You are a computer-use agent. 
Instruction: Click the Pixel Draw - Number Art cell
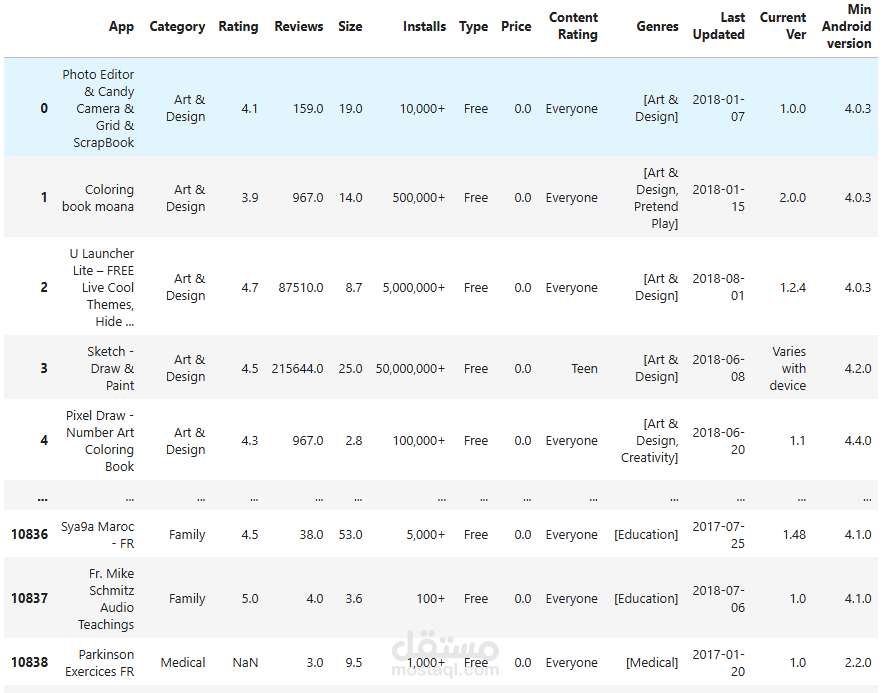100,440
